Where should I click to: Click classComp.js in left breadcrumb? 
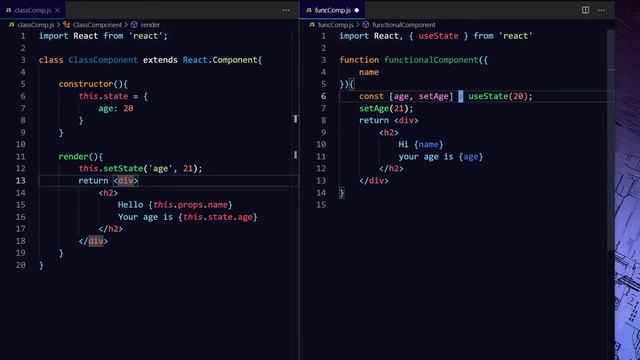point(36,25)
